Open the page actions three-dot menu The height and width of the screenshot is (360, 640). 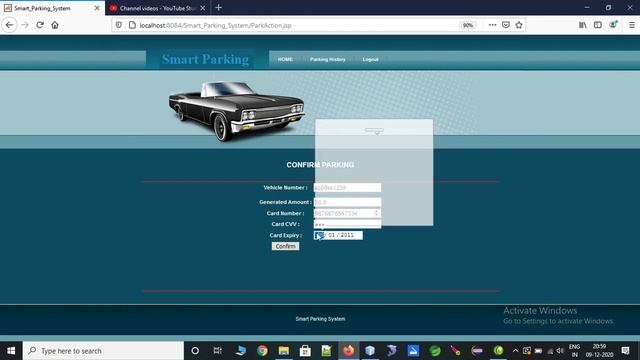(492, 25)
